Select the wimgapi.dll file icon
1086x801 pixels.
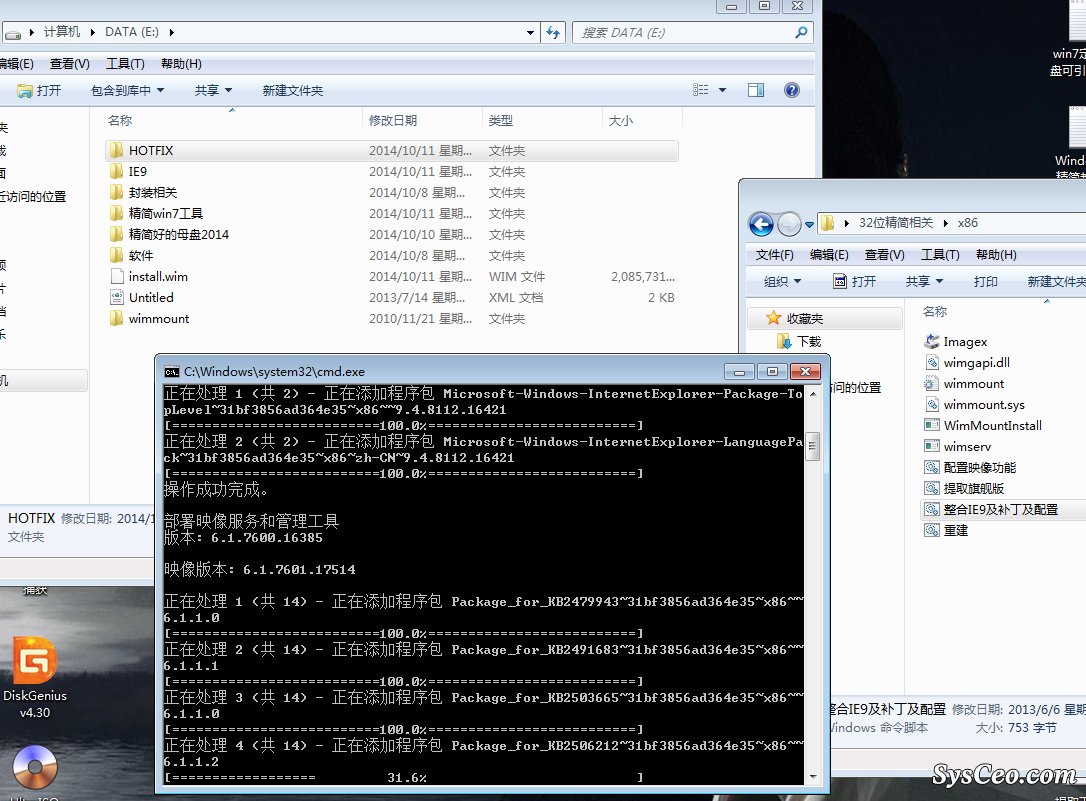[x=932, y=362]
